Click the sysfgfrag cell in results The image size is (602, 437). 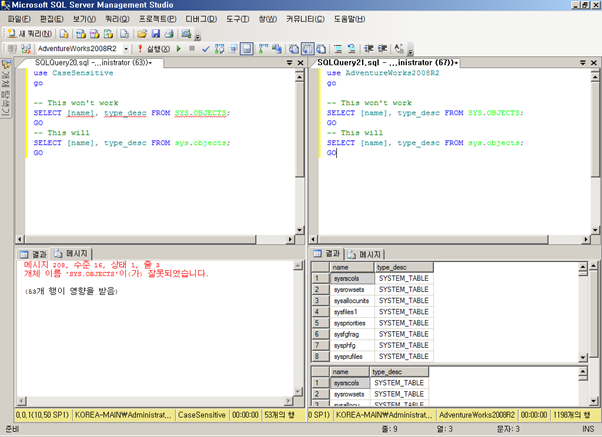pyautogui.click(x=352, y=334)
